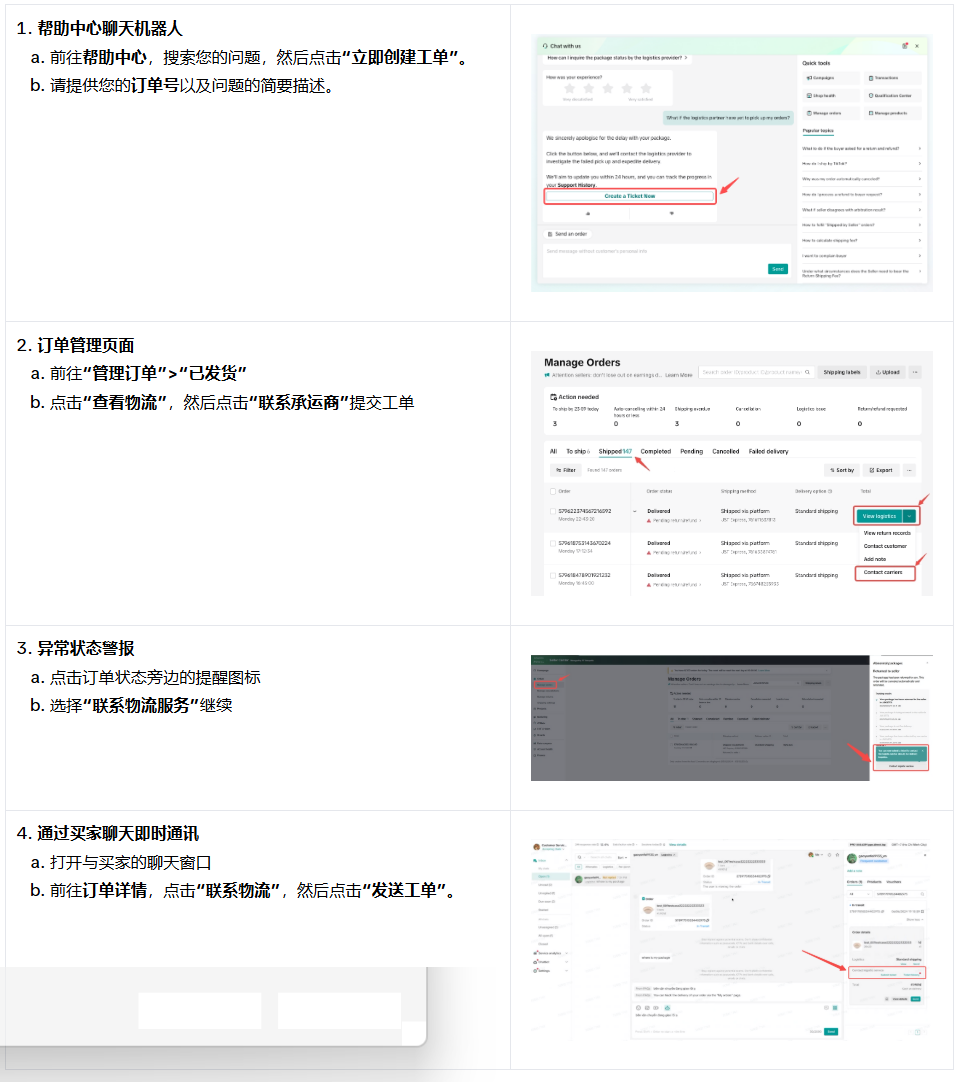Click the View logistics button
The image size is (959, 1082).
point(878,516)
